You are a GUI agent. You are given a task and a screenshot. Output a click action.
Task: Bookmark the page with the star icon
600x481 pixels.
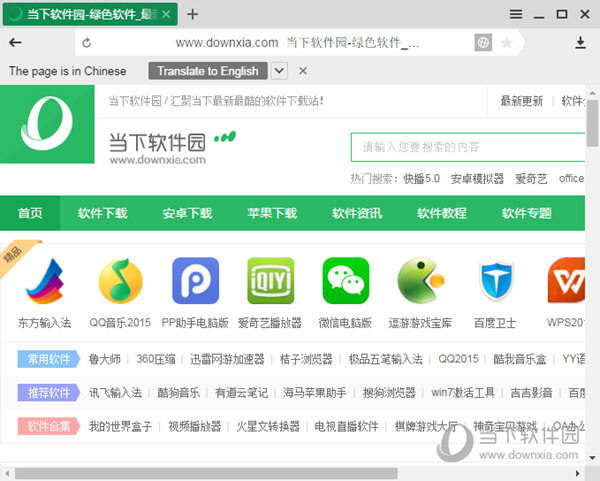507,42
